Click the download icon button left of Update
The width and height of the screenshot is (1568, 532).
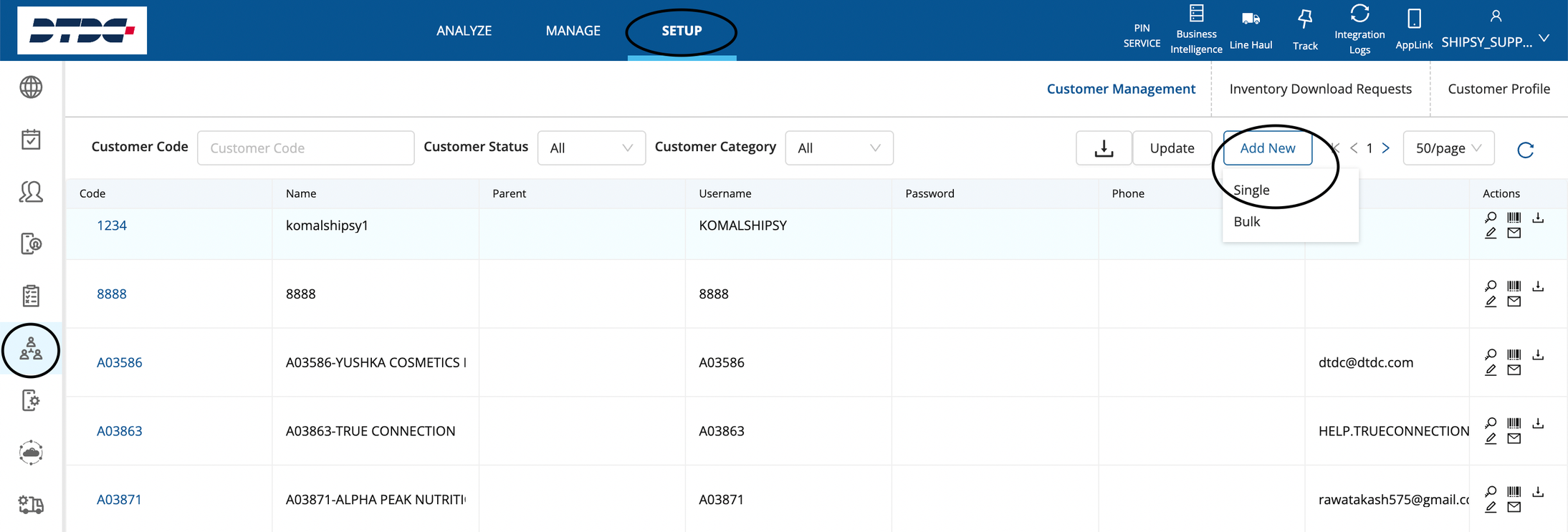pos(1104,148)
